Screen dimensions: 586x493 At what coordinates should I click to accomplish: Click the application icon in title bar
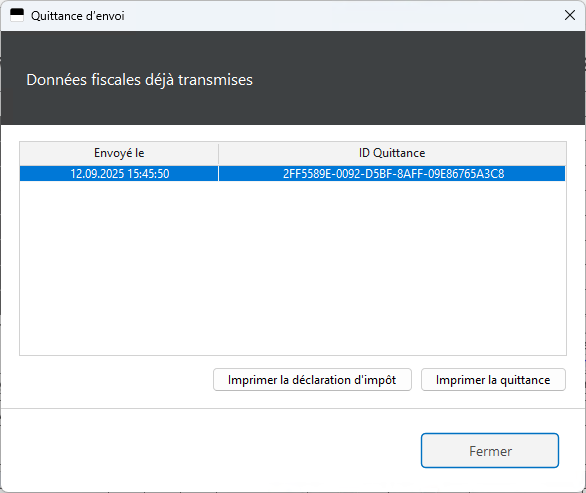(17, 15)
